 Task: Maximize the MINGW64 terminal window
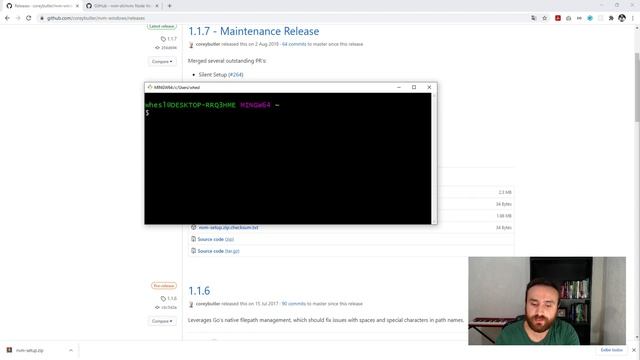(414, 87)
